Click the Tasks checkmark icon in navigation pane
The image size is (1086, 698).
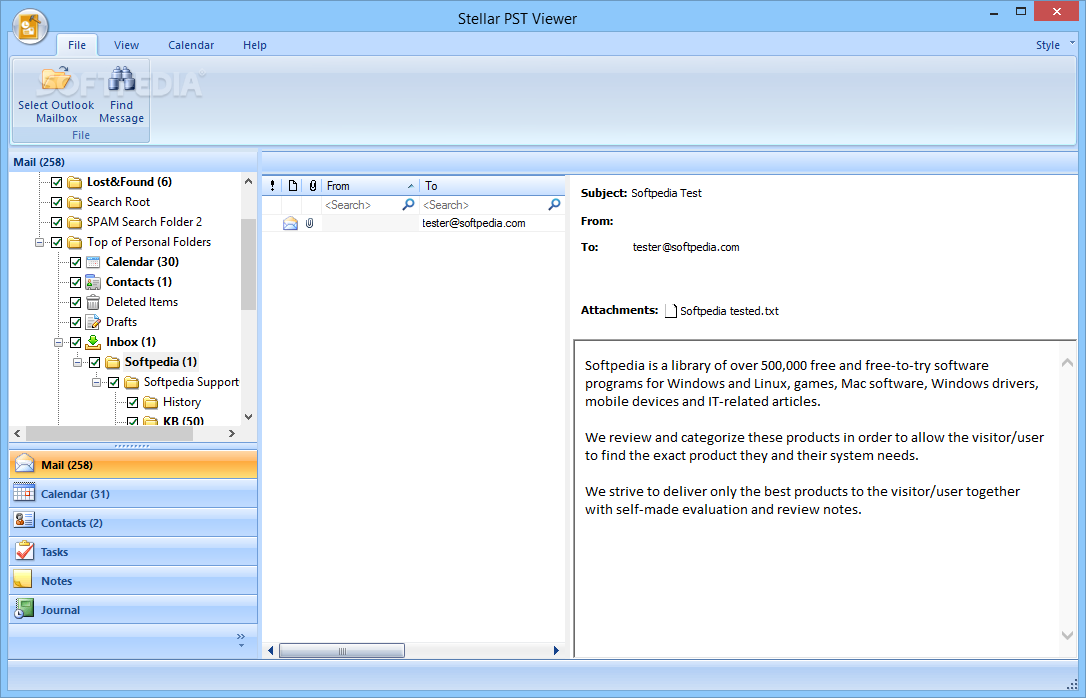[x=24, y=551]
